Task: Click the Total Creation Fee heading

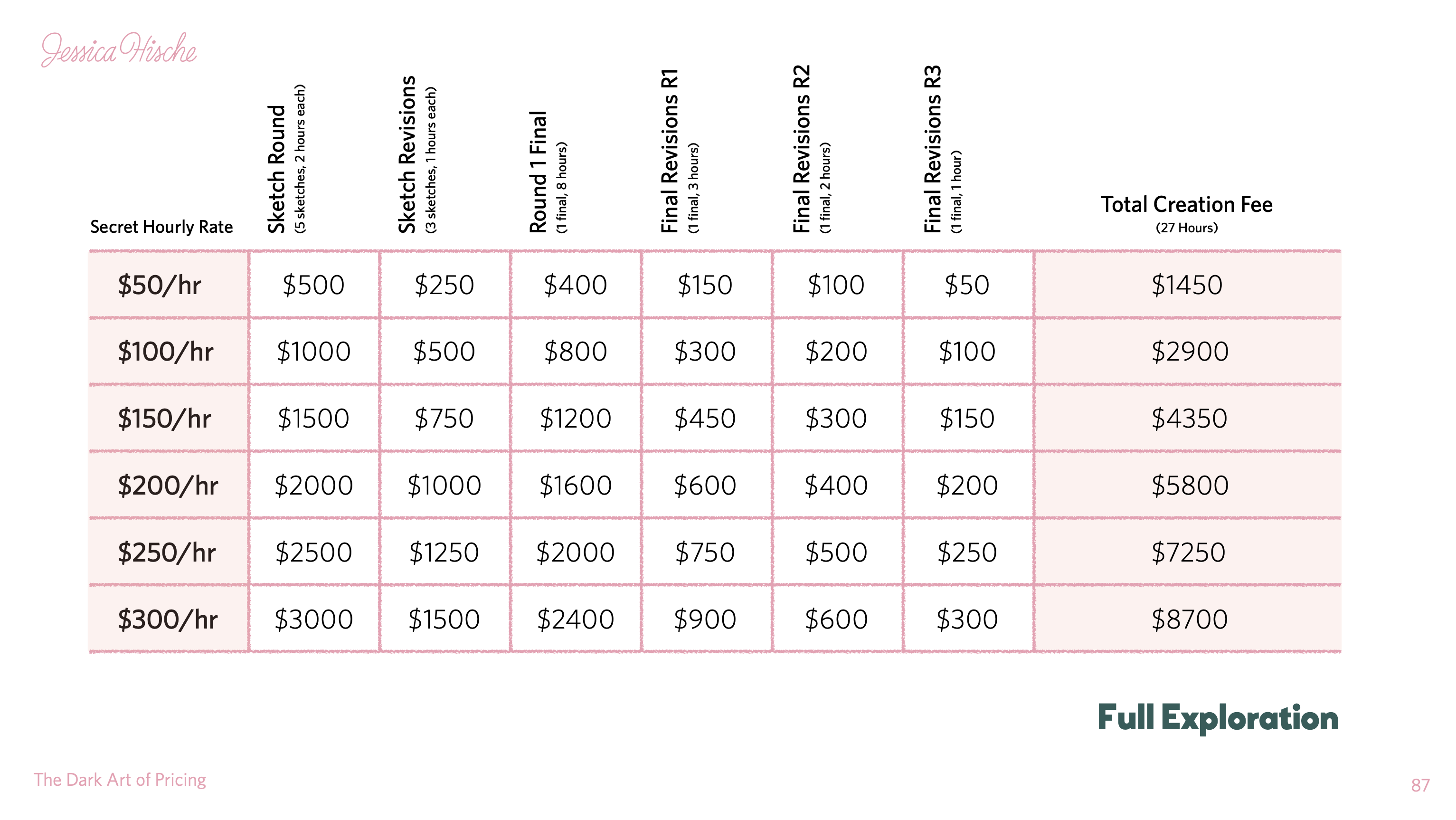Action: (x=1186, y=213)
